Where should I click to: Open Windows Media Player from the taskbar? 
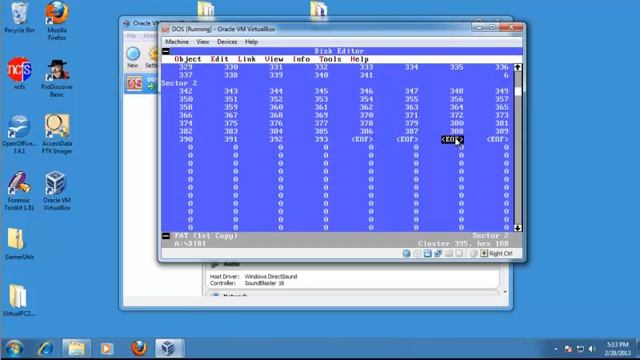107,349
